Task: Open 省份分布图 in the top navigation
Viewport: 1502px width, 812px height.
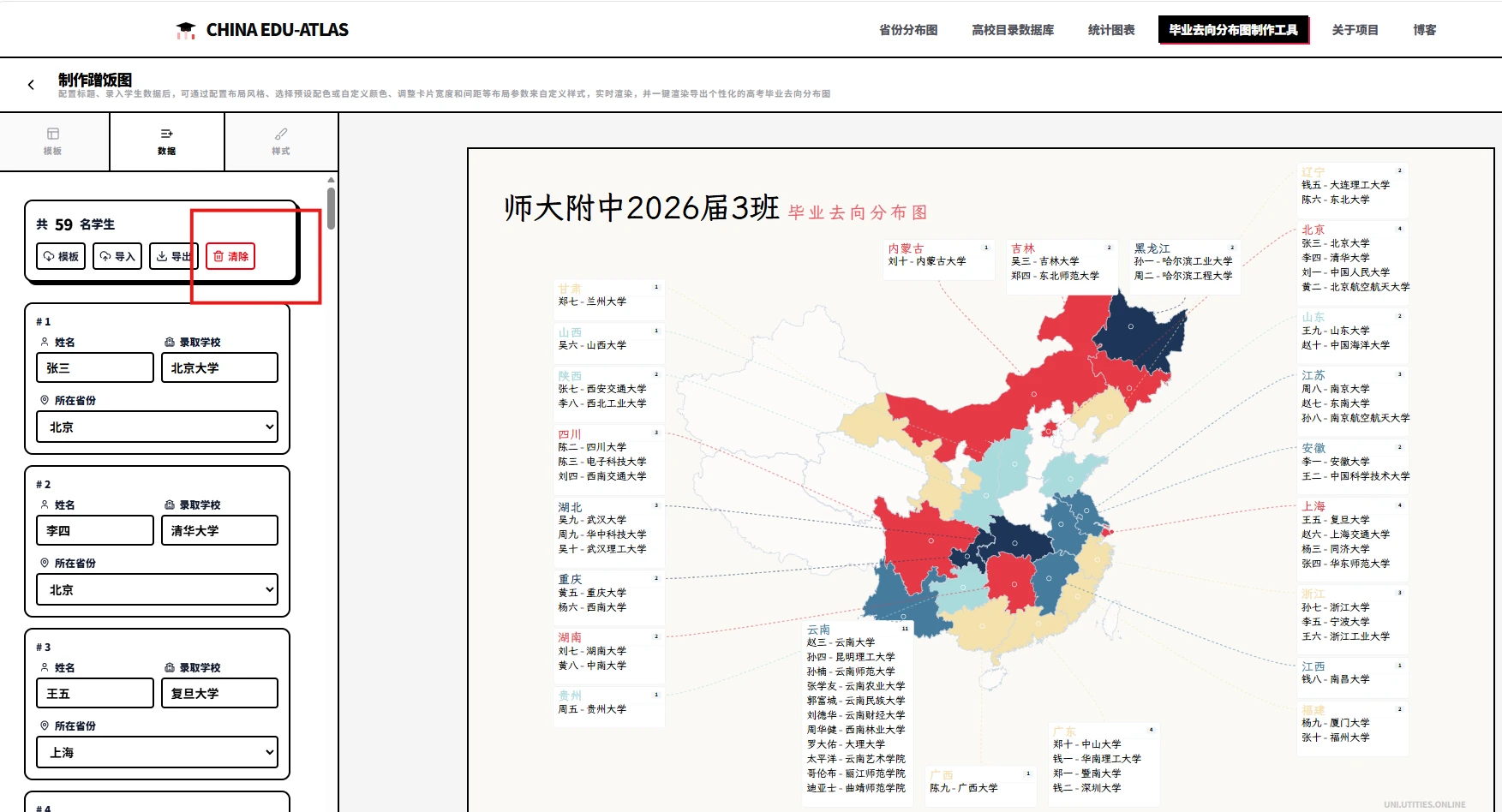Action: coord(908,30)
